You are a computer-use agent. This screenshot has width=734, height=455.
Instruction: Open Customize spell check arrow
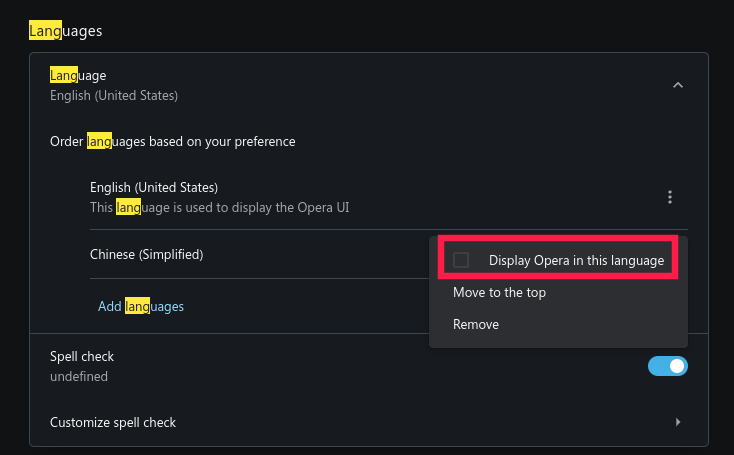(677, 422)
